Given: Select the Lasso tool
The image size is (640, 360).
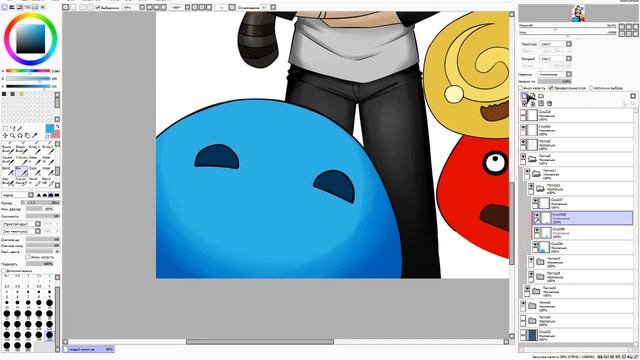Looking at the screenshot, I should (13, 129).
